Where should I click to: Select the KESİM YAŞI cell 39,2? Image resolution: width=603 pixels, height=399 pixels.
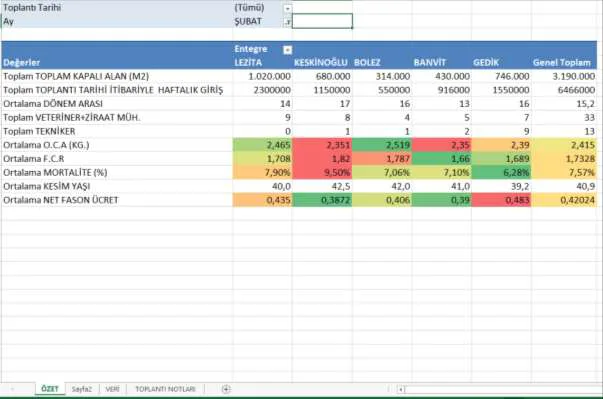click(x=501, y=186)
